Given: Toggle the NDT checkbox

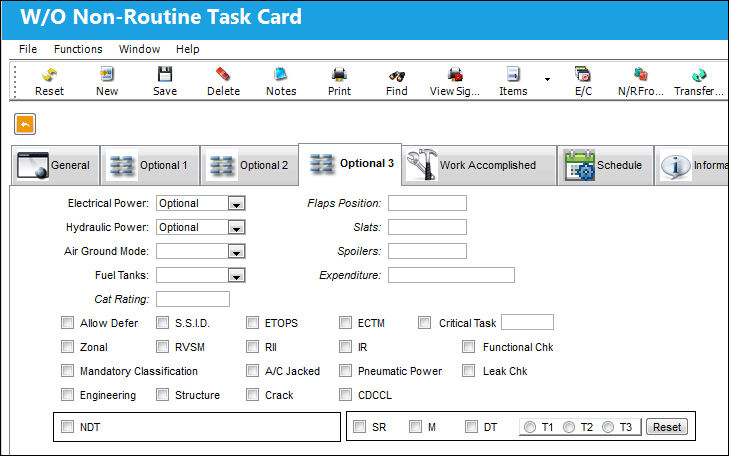Looking at the screenshot, I should point(67,427).
